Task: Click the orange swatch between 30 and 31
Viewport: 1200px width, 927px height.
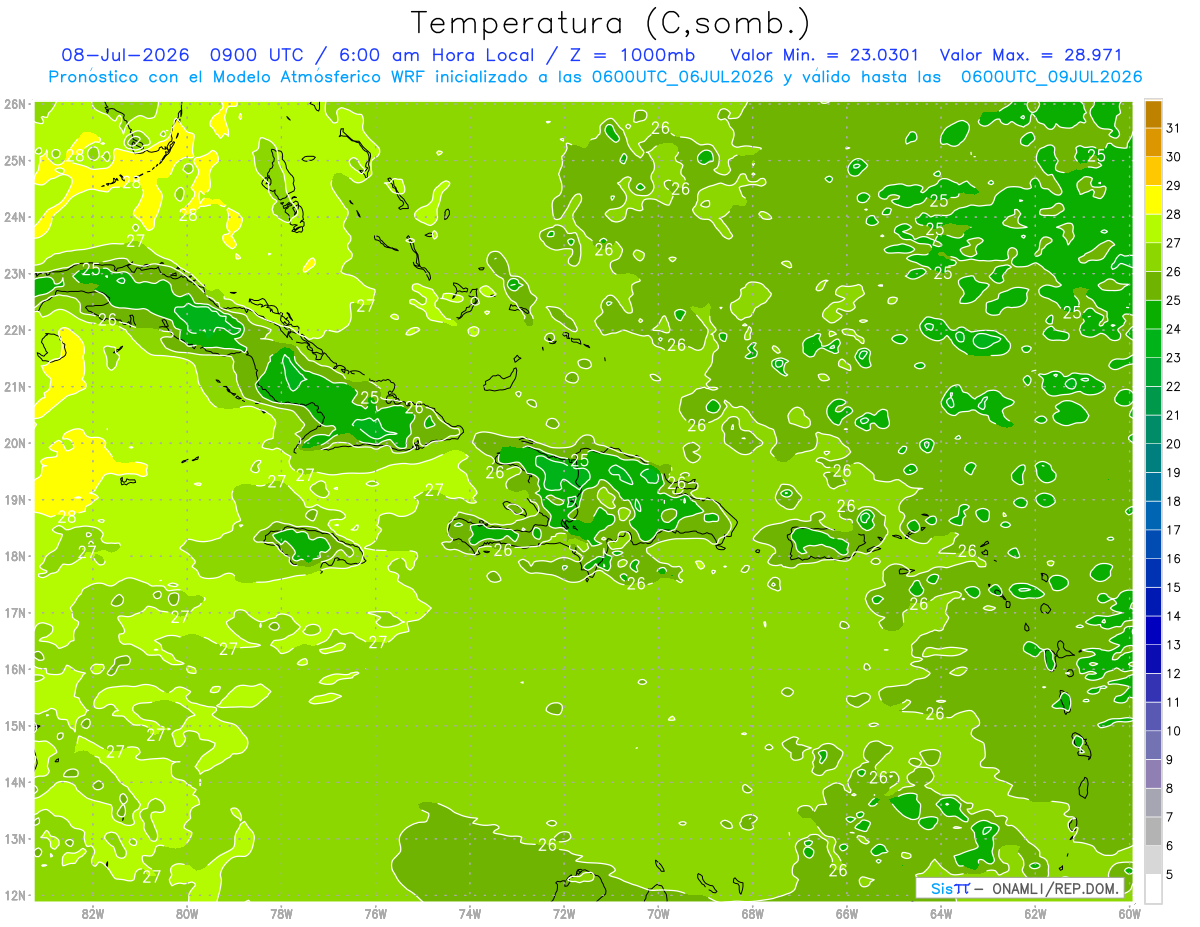Action: (x=1153, y=143)
